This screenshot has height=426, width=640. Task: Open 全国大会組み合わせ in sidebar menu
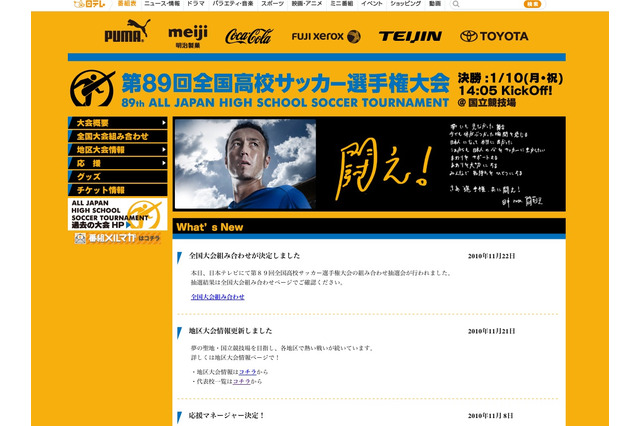(x=118, y=136)
